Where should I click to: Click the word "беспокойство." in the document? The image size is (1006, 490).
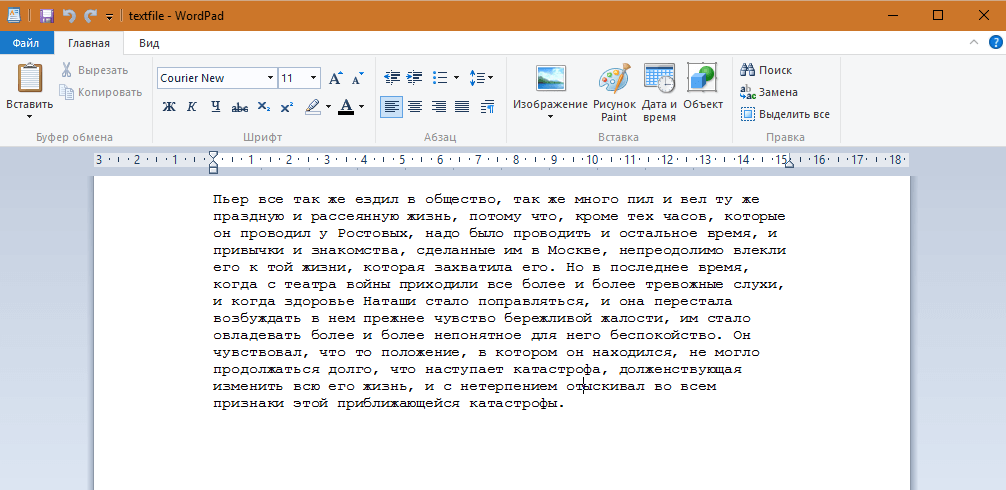[667, 335]
